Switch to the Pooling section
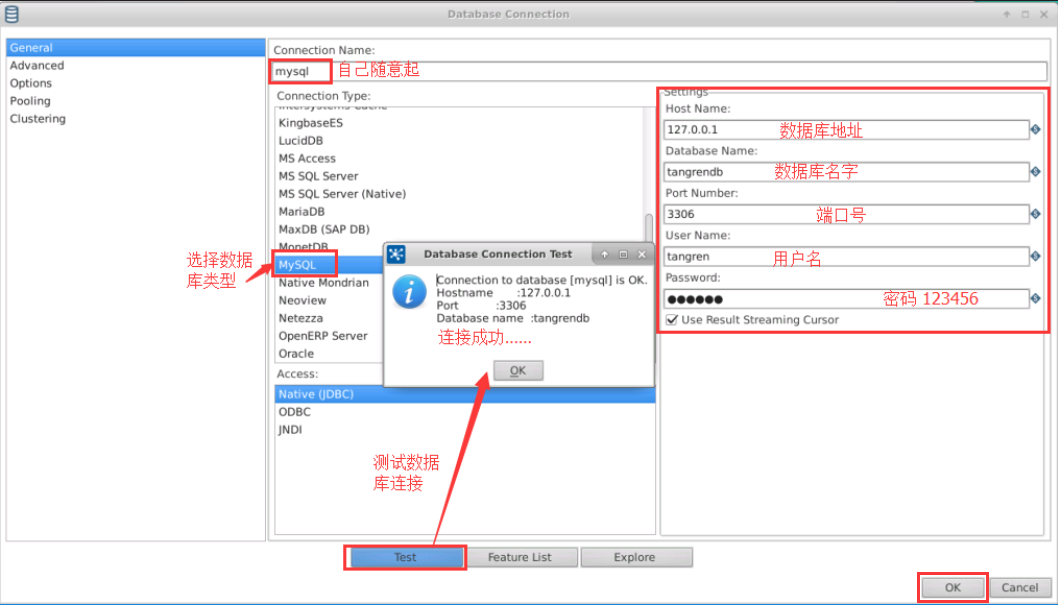Screen dimensions: 1058x605 (x=30, y=100)
